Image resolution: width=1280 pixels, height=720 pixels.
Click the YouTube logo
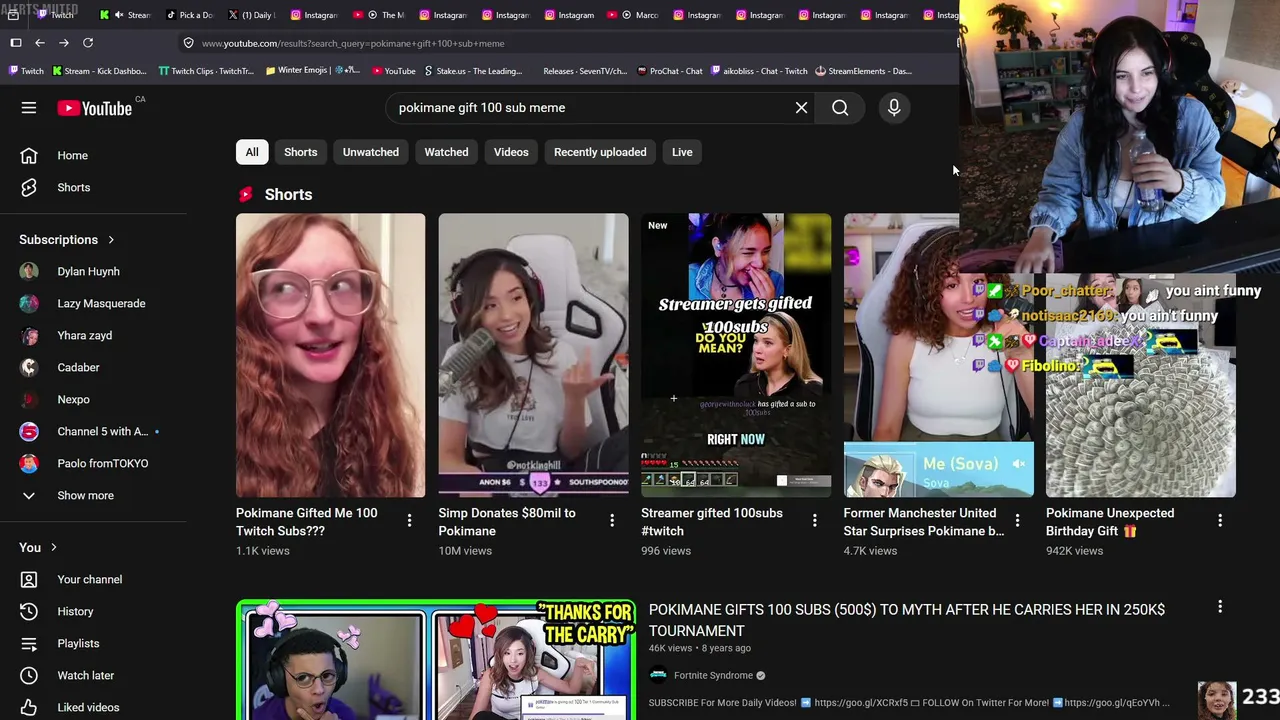pyautogui.click(x=95, y=108)
